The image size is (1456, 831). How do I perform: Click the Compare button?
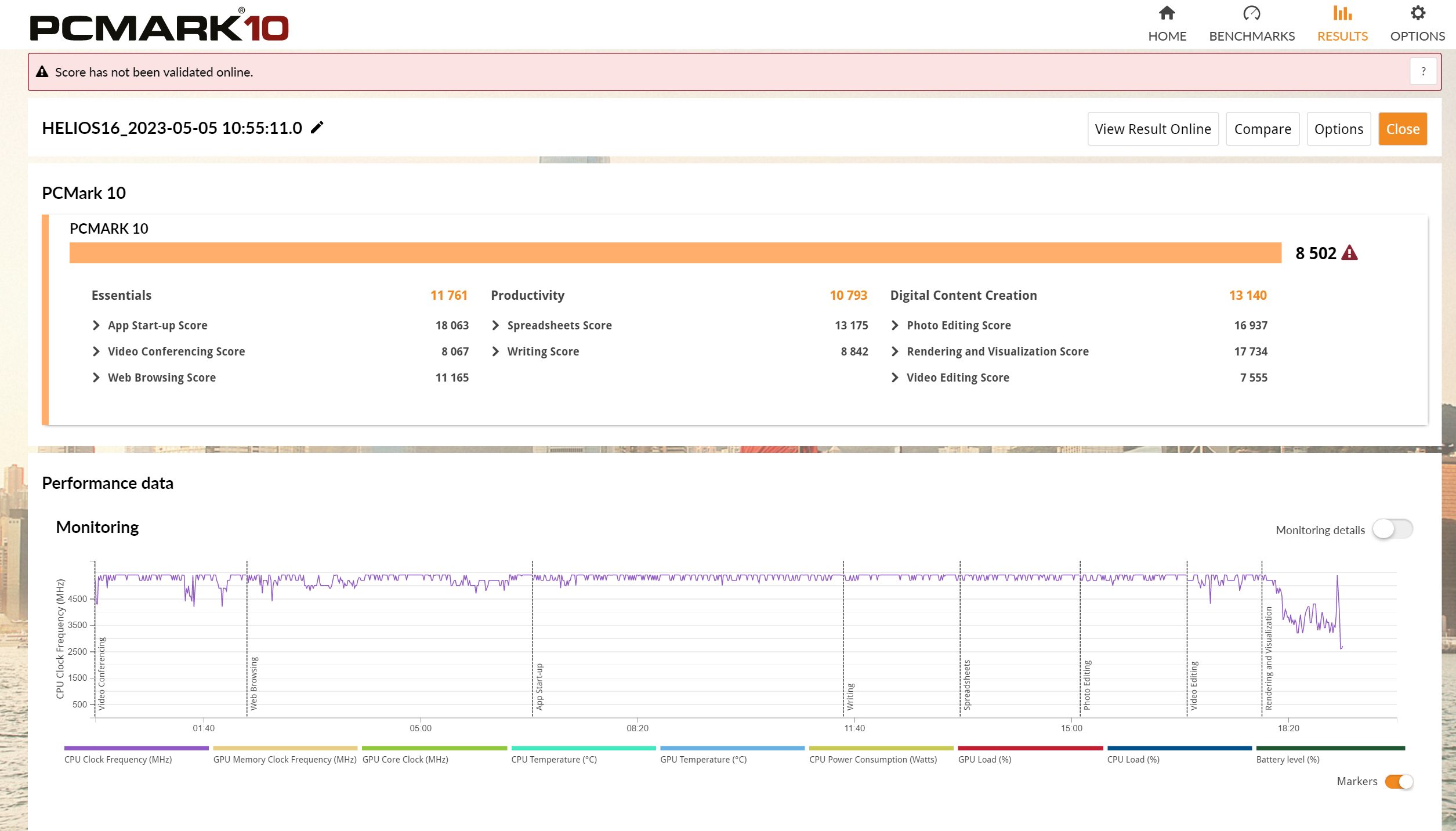(x=1262, y=129)
